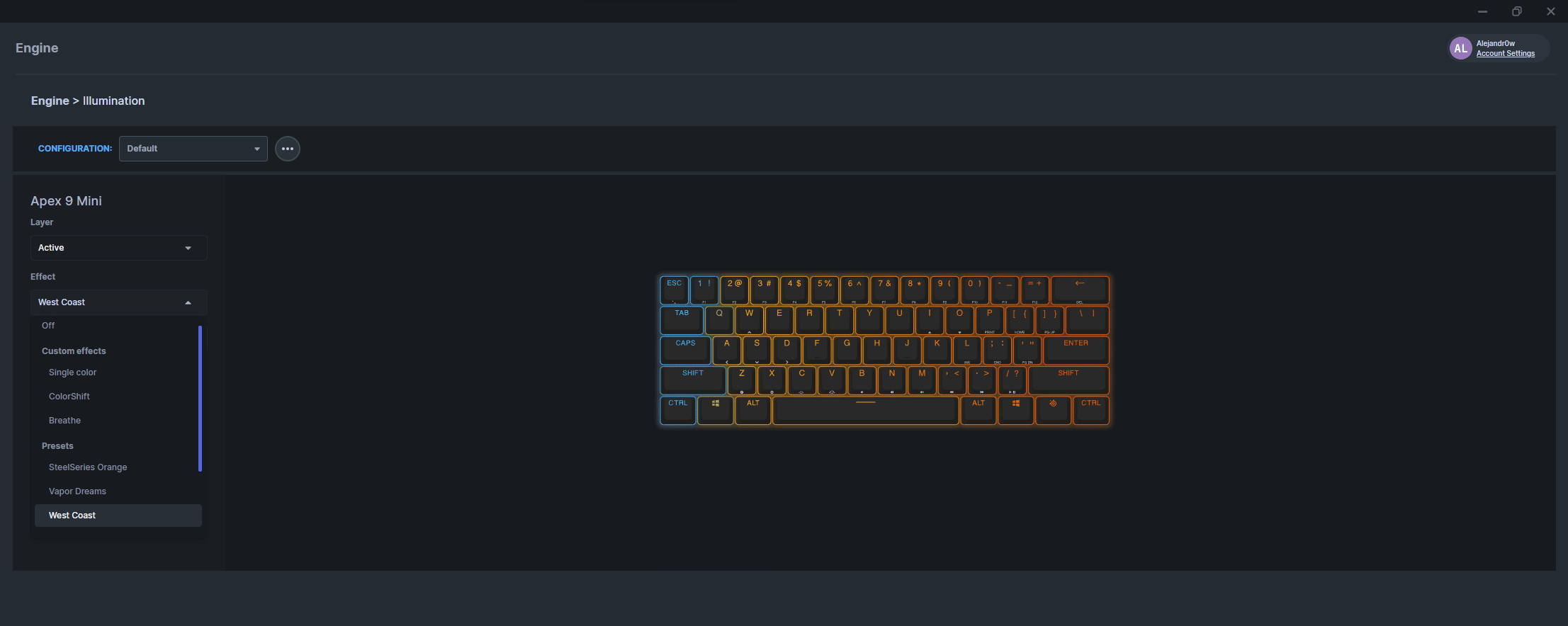The width and height of the screenshot is (1568, 626).
Task: Select the right CTRL key
Action: [1090, 410]
